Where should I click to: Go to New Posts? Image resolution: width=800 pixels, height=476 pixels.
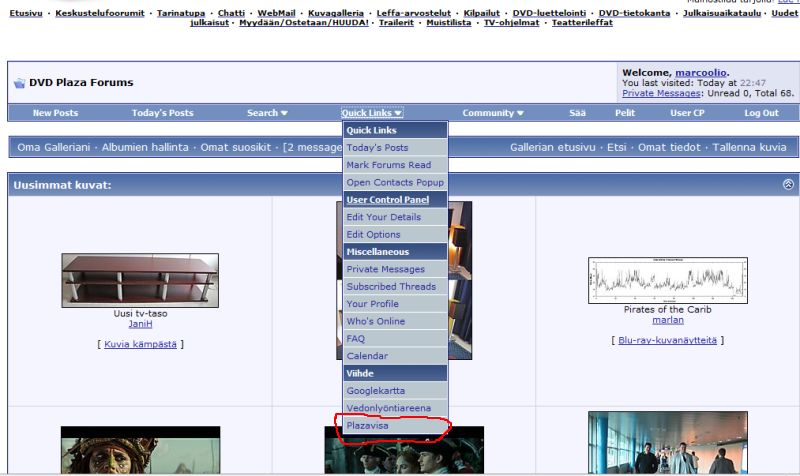click(55, 113)
